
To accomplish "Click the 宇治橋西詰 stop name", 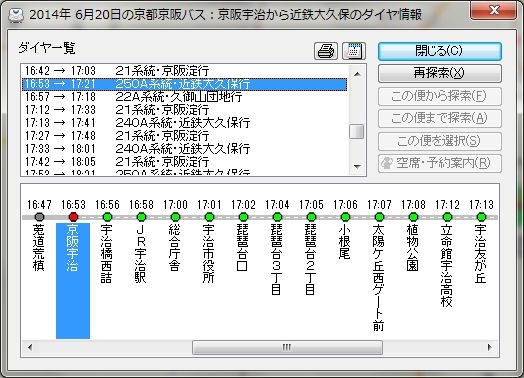I will tap(107, 254).
